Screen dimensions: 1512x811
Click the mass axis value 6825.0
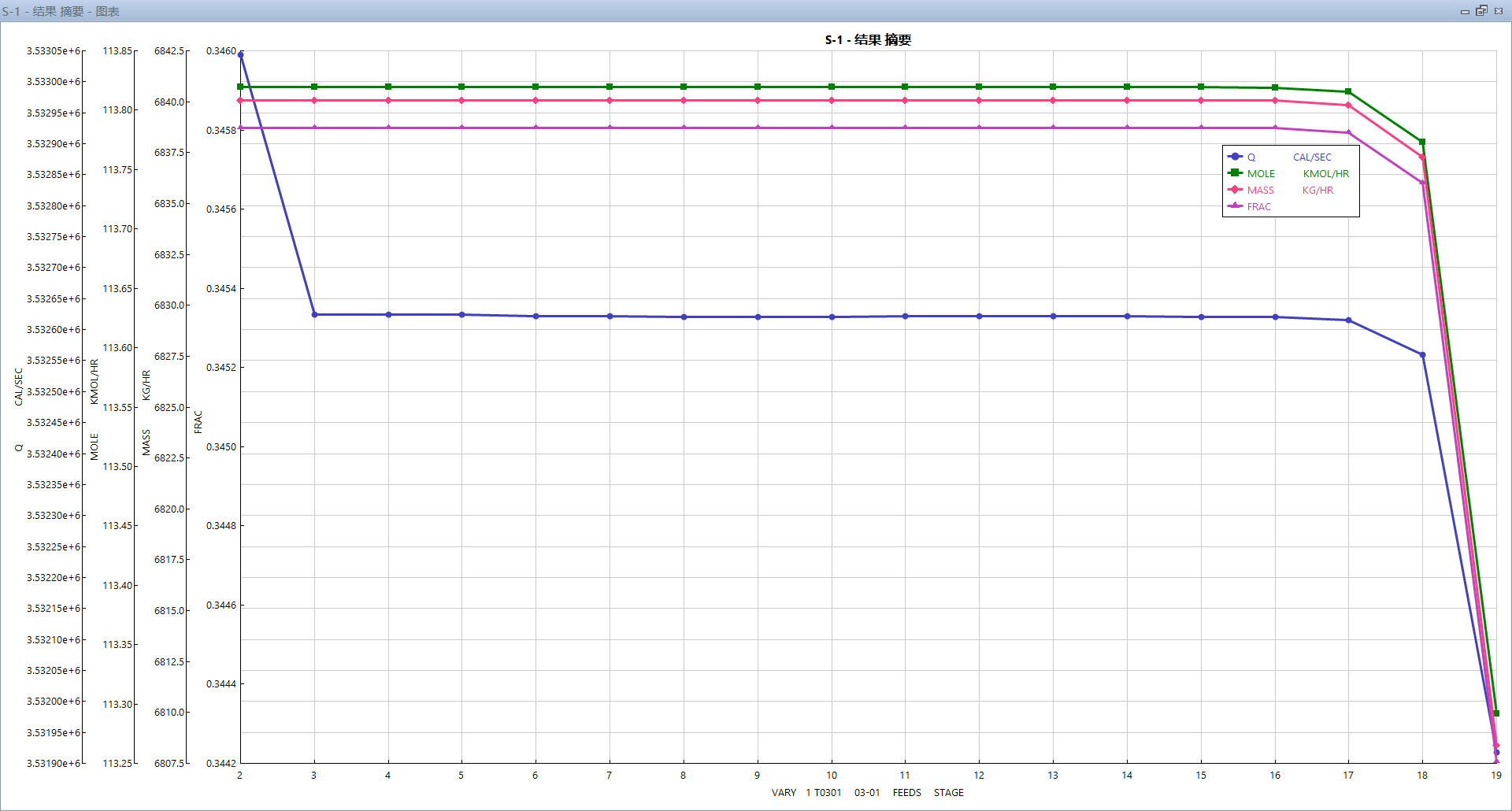coord(169,408)
